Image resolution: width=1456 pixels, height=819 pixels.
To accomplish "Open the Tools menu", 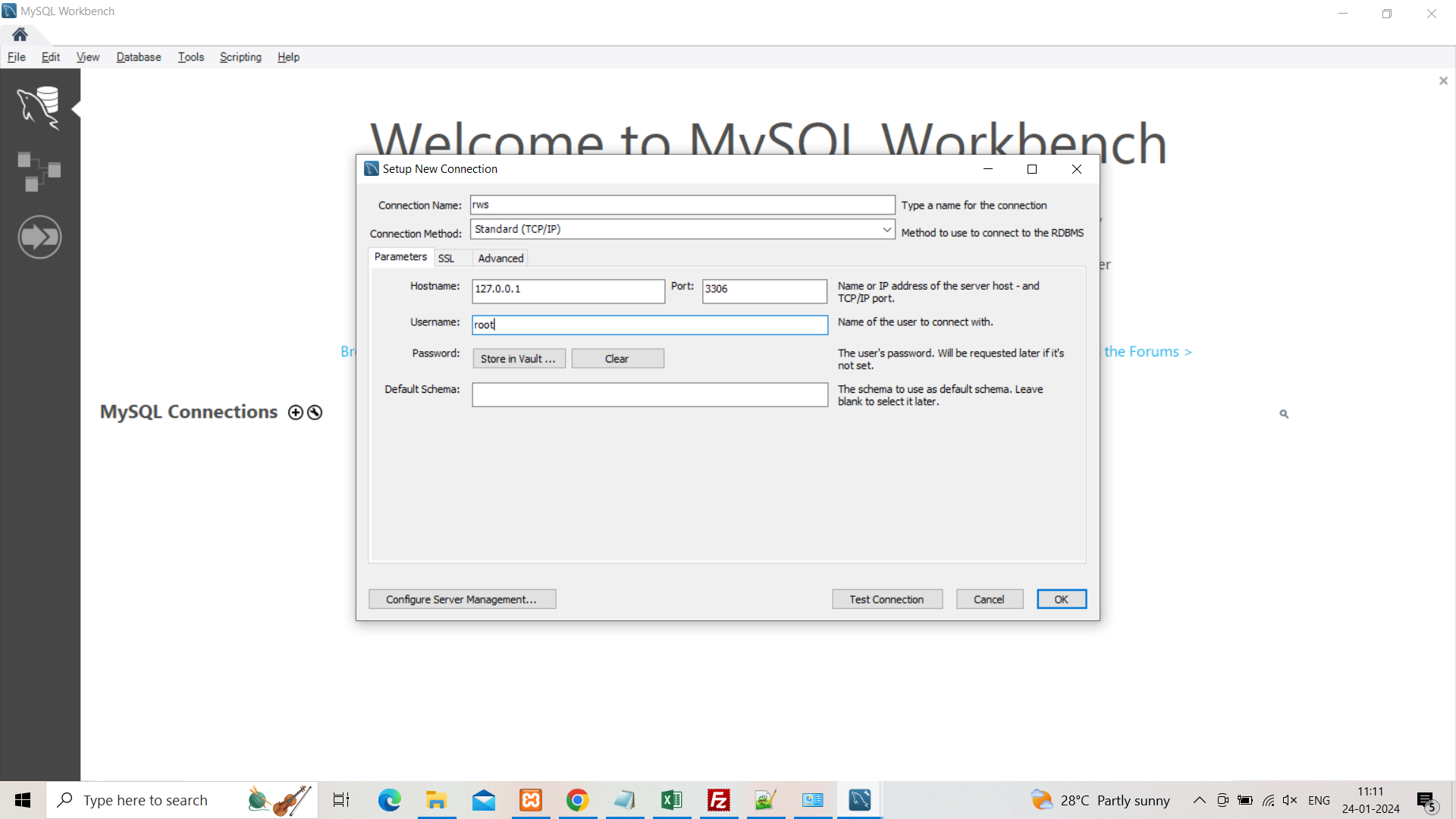I will pos(191,57).
